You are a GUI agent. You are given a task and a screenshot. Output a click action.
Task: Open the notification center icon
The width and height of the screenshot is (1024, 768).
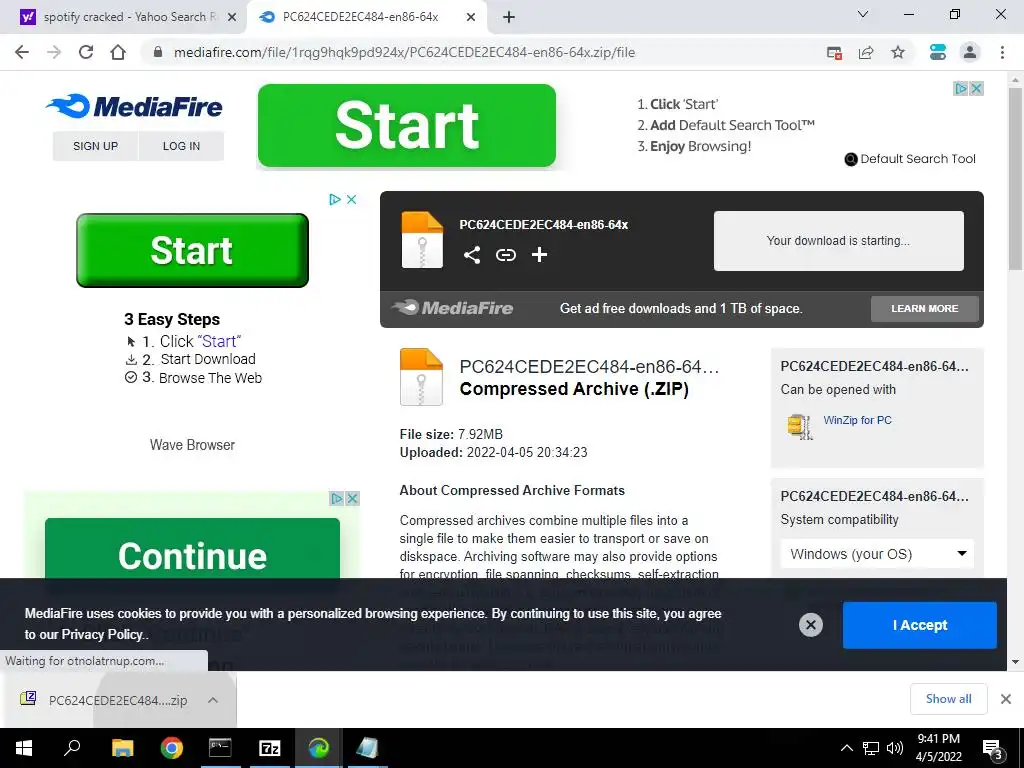[993, 749]
